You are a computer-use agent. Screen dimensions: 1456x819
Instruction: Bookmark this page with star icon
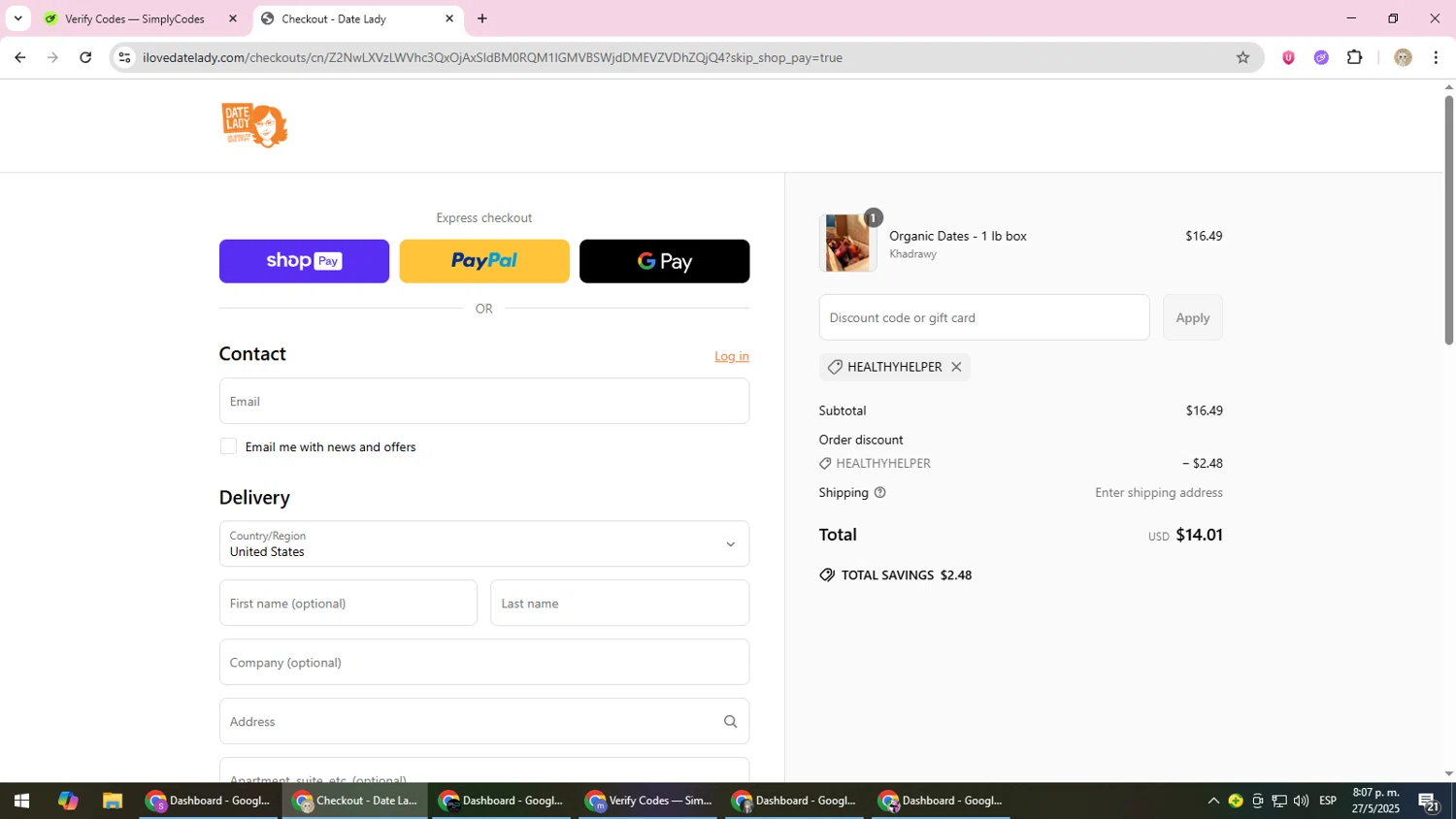[1242, 57]
